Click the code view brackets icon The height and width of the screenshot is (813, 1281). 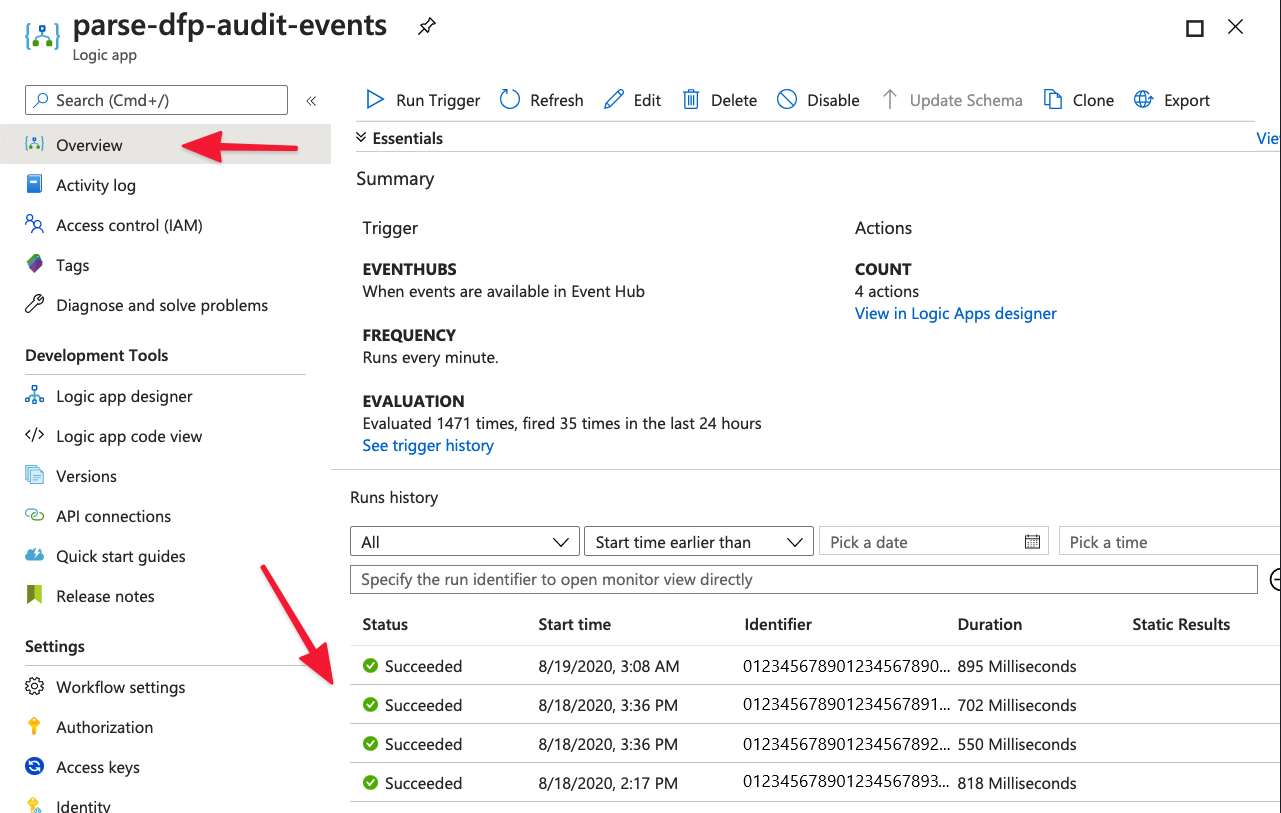[35, 435]
